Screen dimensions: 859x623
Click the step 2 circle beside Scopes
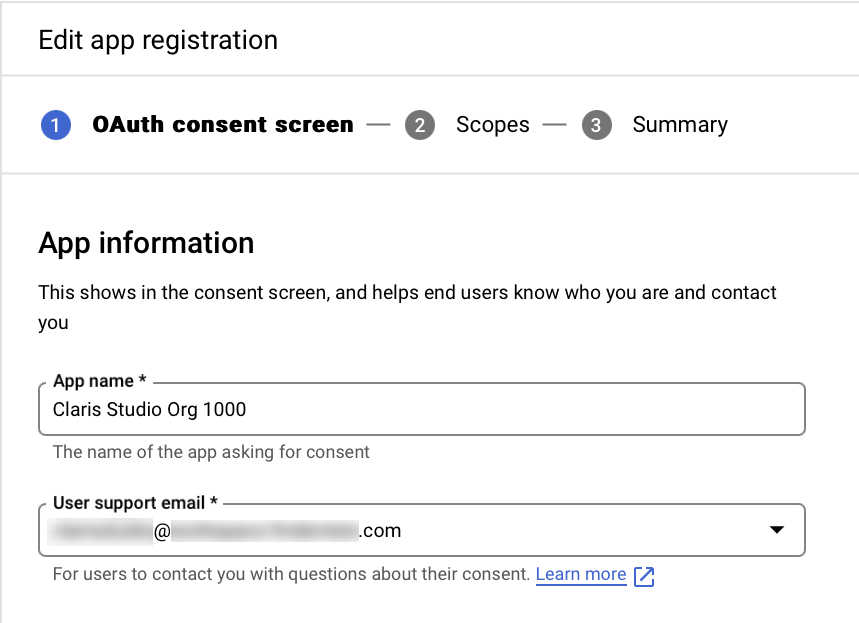420,124
